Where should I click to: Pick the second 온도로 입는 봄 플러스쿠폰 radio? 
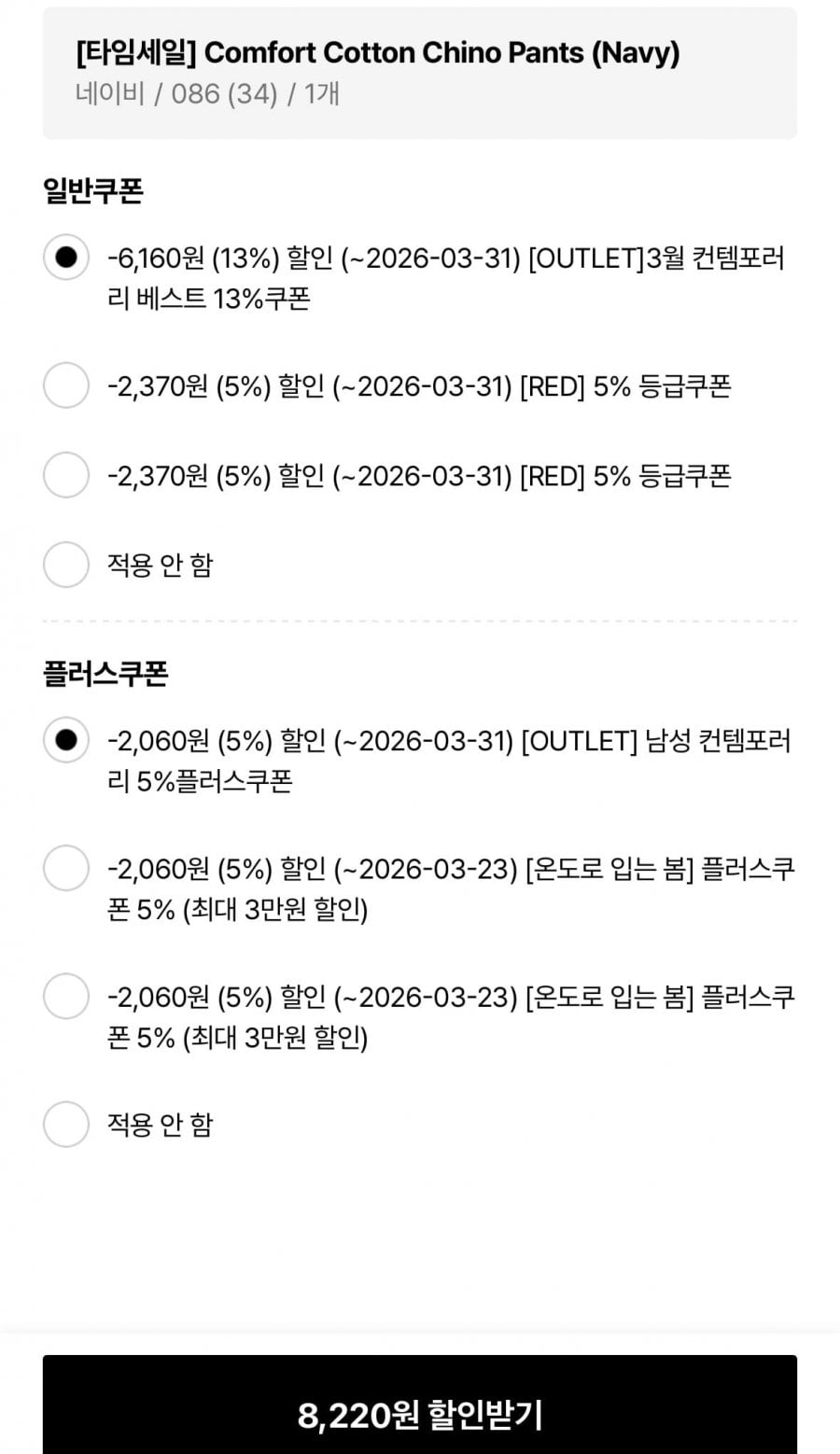pyautogui.click(x=66, y=996)
